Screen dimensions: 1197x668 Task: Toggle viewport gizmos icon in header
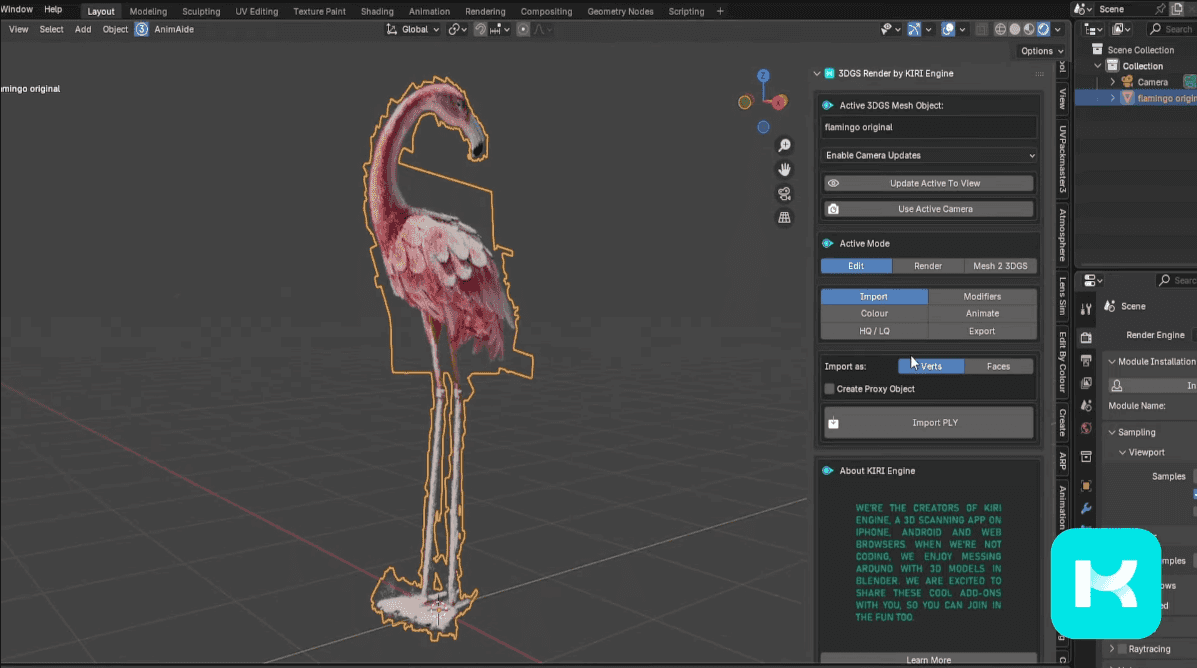(x=914, y=30)
